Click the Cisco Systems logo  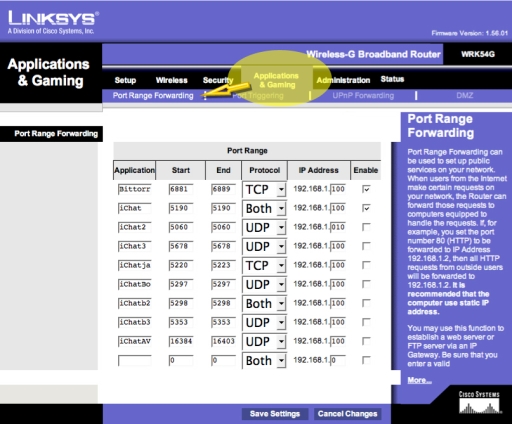click(479, 403)
